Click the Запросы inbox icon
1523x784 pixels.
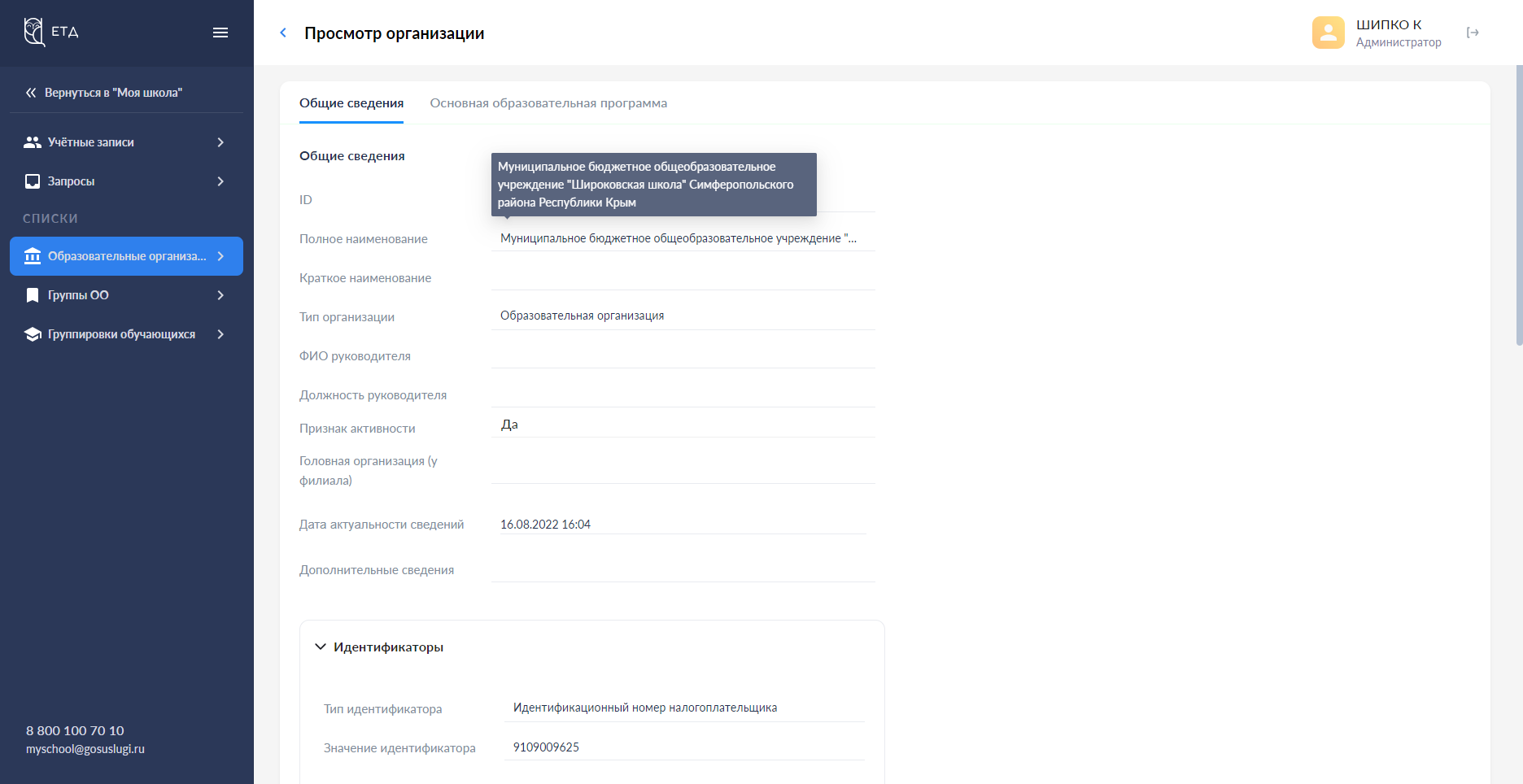click(33, 181)
